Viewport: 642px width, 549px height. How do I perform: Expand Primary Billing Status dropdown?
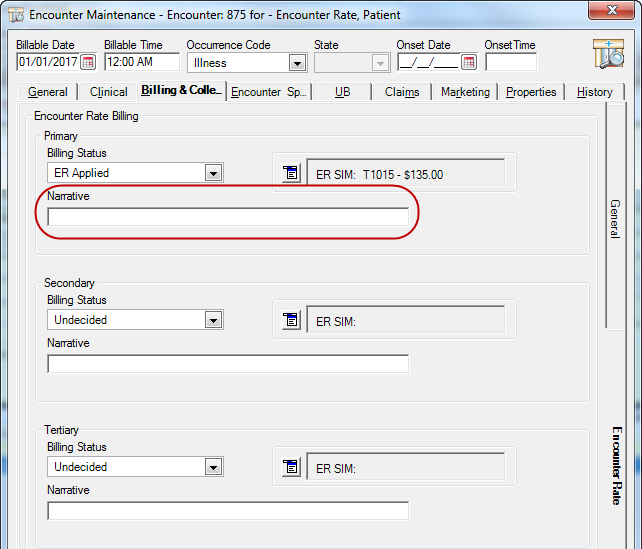(x=213, y=173)
